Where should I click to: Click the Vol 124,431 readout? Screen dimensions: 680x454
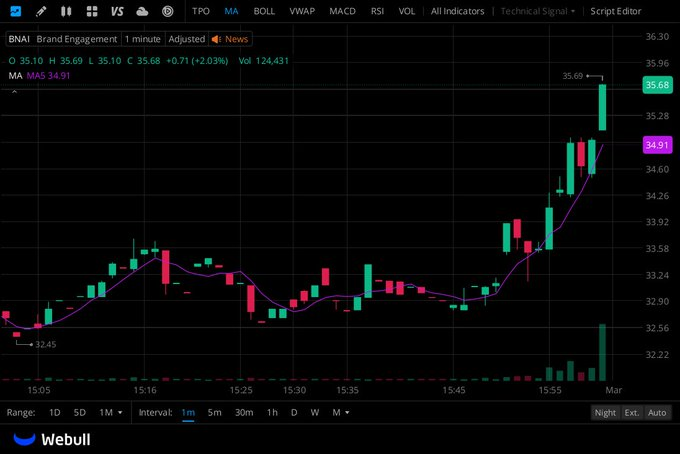(x=263, y=61)
